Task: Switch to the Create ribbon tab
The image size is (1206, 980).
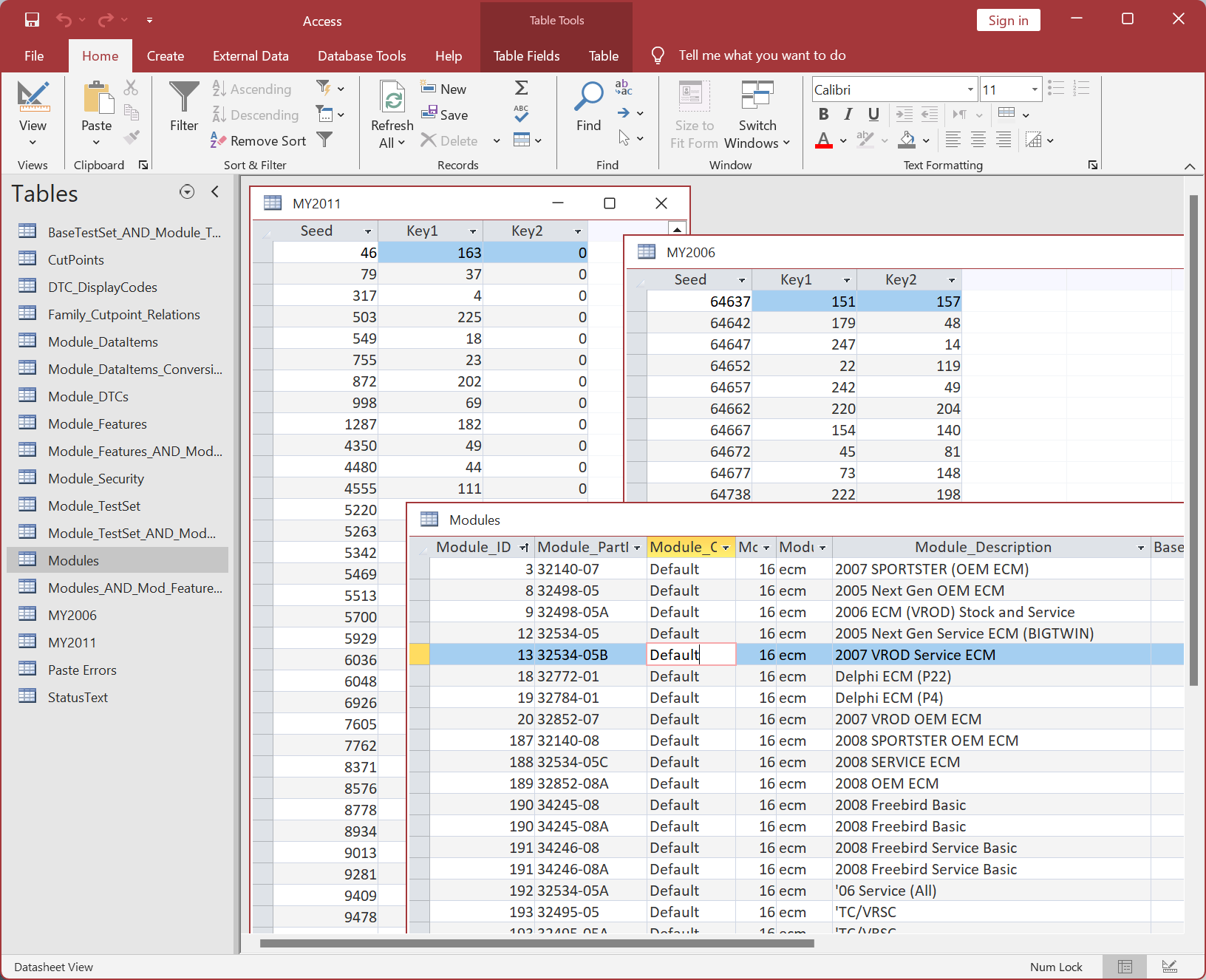Action: [x=166, y=56]
